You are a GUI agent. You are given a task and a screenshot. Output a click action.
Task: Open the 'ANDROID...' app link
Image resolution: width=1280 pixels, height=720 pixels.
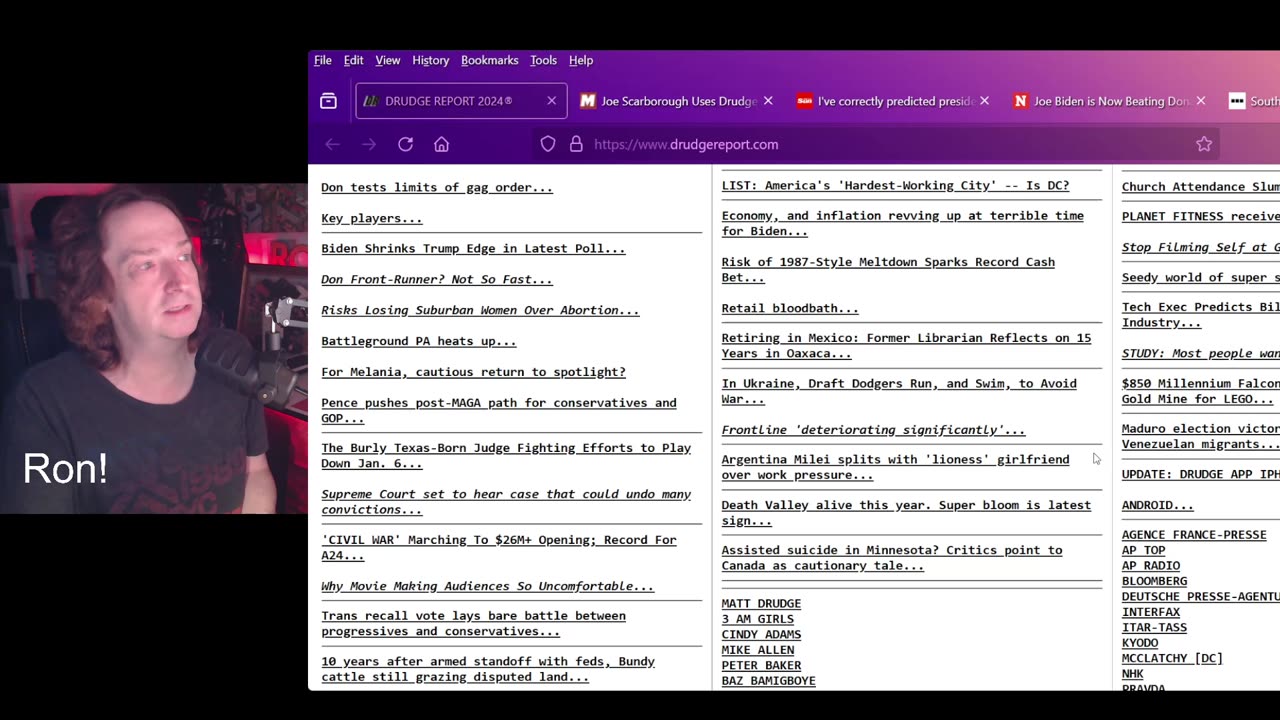pyautogui.click(x=1158, y=505)
